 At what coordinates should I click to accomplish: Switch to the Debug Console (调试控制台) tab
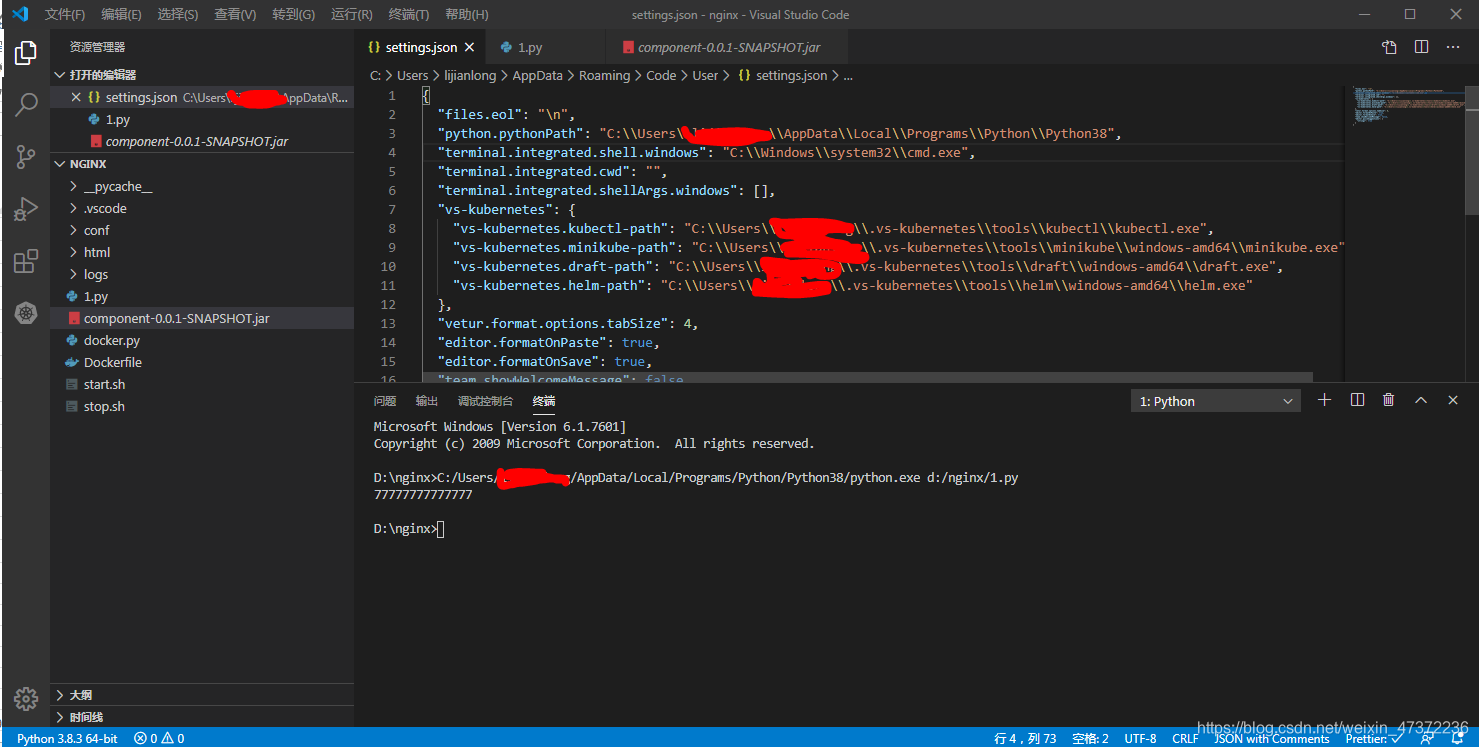click(485, 401)
